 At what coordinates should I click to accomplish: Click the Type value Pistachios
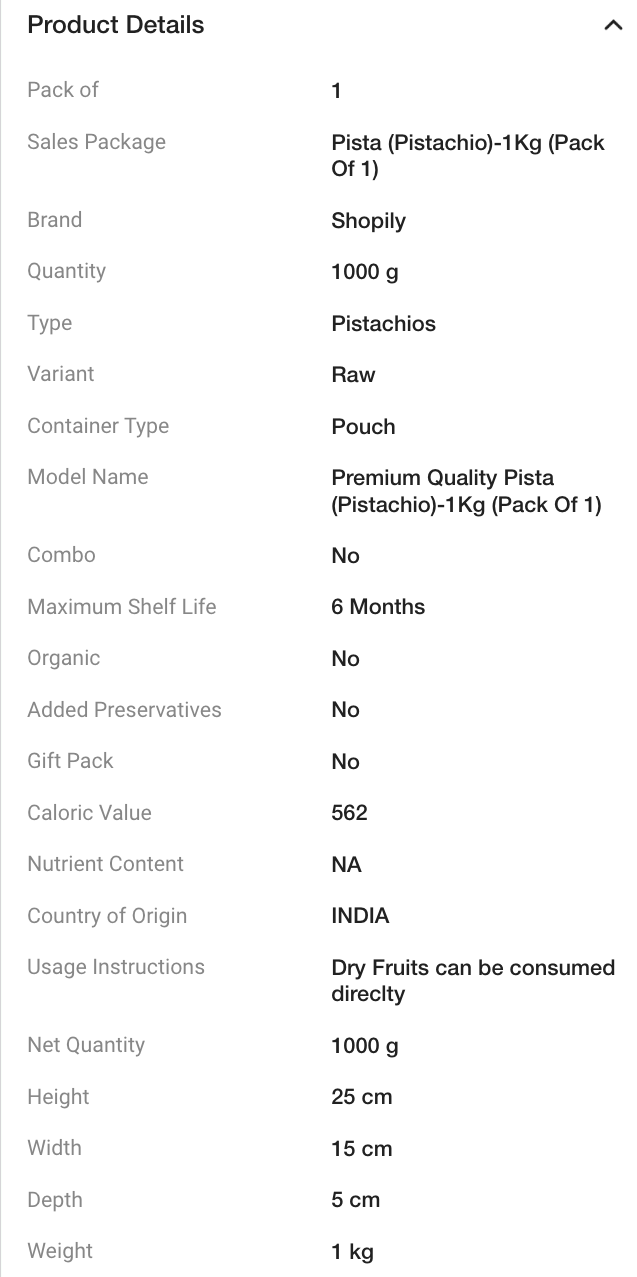(x=383, y=324)
